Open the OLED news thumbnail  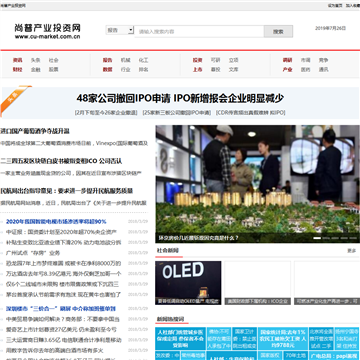click(188, 283)
